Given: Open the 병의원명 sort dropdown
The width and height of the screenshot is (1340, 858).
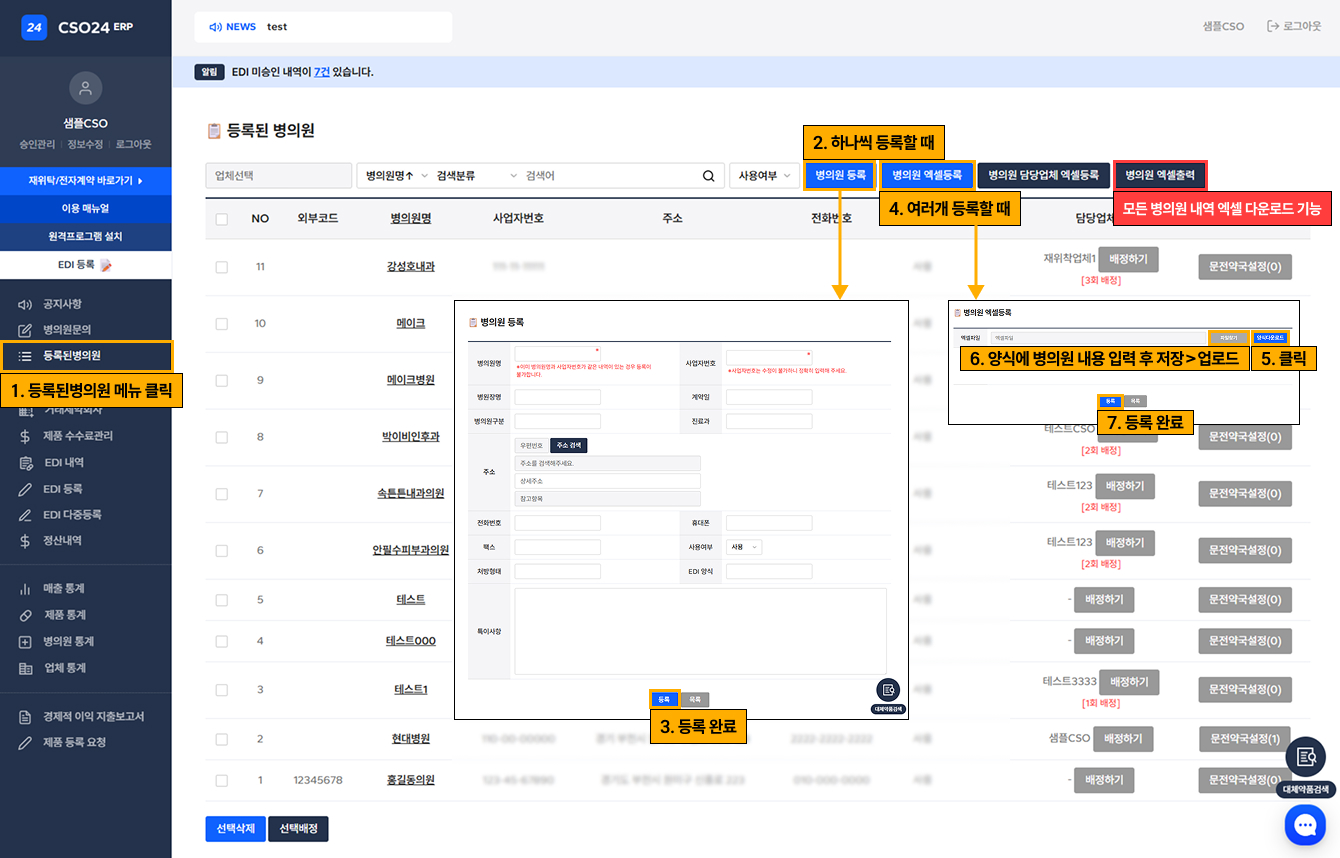Looking at the screenshot, I should point(391,176).
